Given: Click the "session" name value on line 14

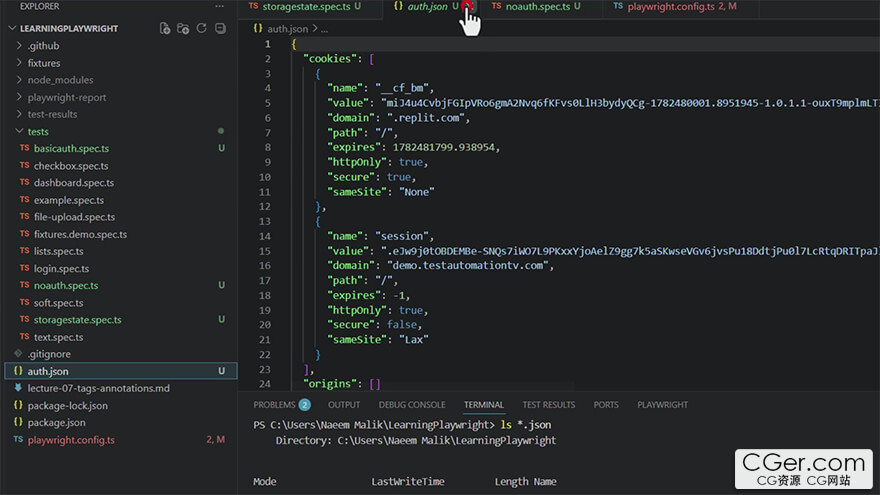Looking at the screenshot, I should pyautogui.click(x=401, y=236).
